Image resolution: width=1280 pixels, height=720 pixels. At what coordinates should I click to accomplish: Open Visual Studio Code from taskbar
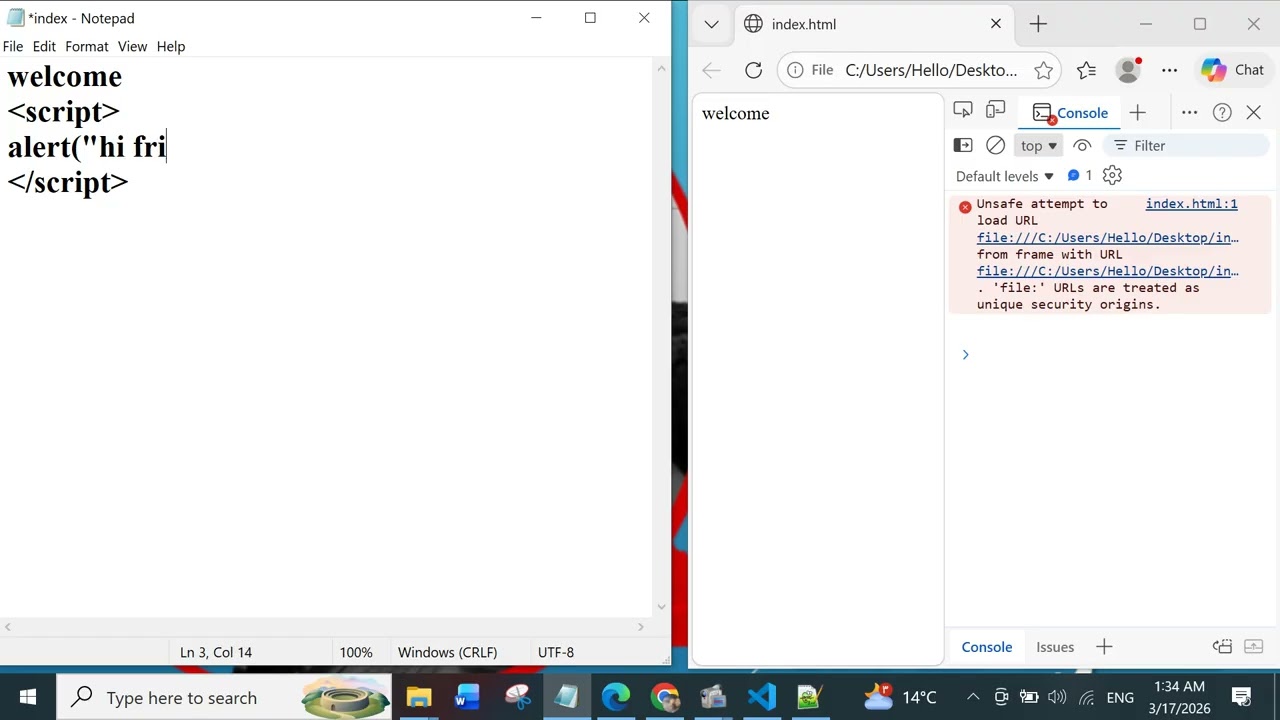(x=761, y=697)
